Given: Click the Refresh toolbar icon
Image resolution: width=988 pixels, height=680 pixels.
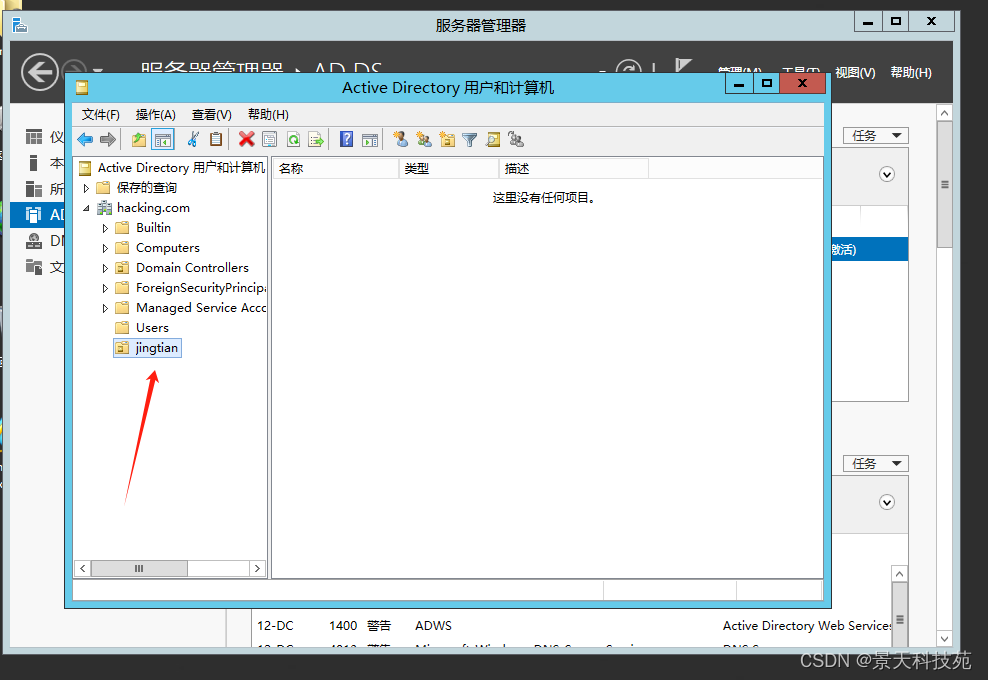Looking at the screenshot, I should (293, 139).
